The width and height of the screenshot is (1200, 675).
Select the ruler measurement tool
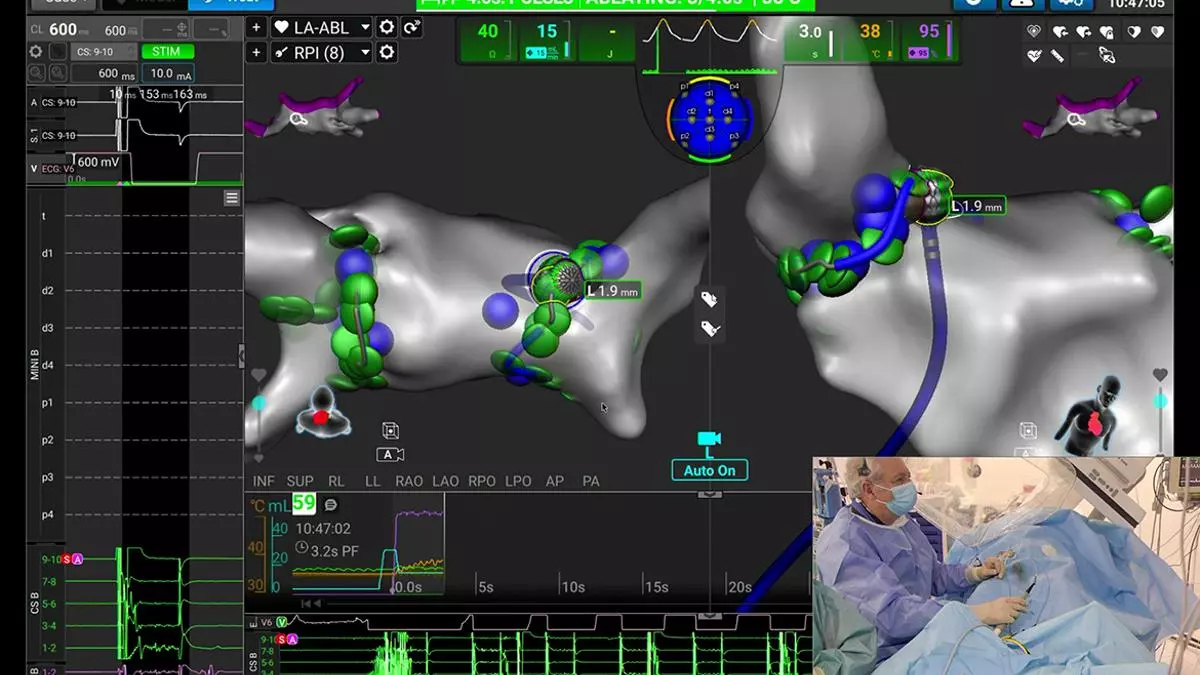click(1058, 57)
